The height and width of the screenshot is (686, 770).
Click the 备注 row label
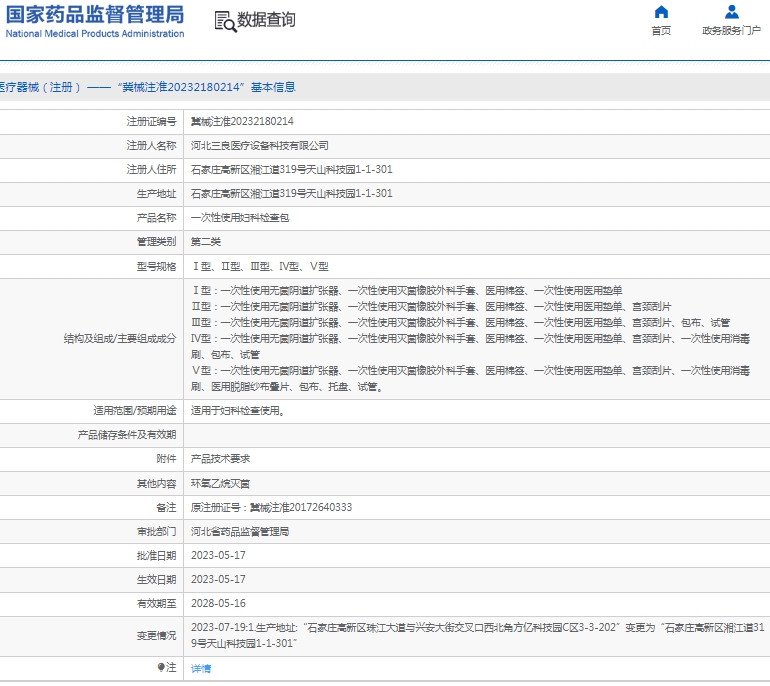point(166,507)
